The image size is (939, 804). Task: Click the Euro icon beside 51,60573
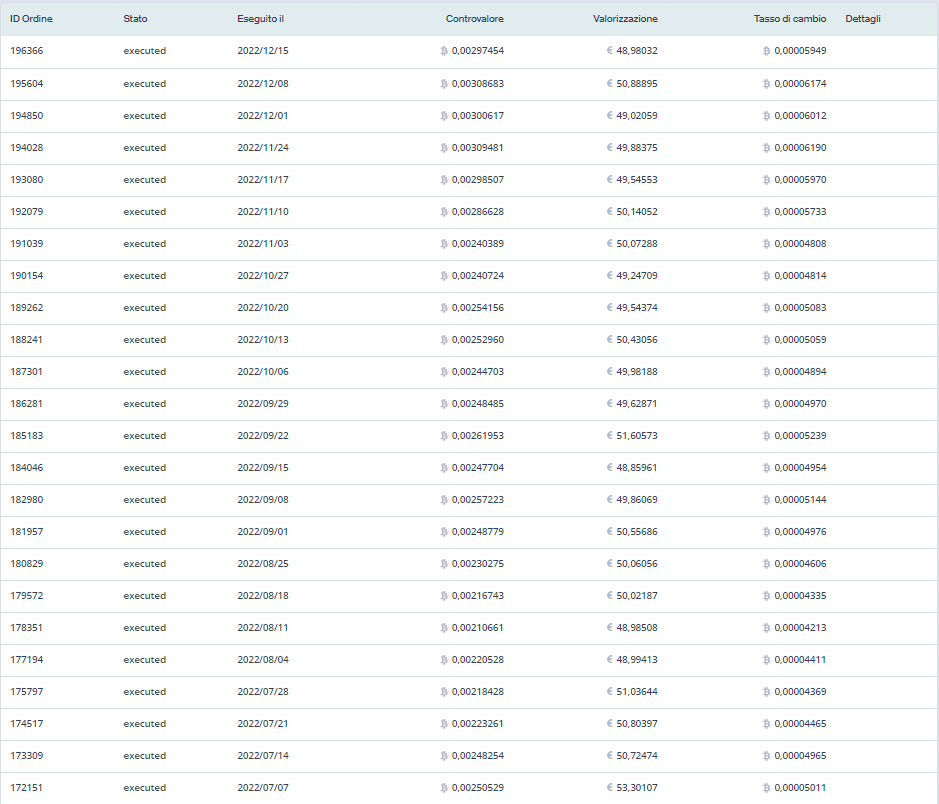(610, 436)
